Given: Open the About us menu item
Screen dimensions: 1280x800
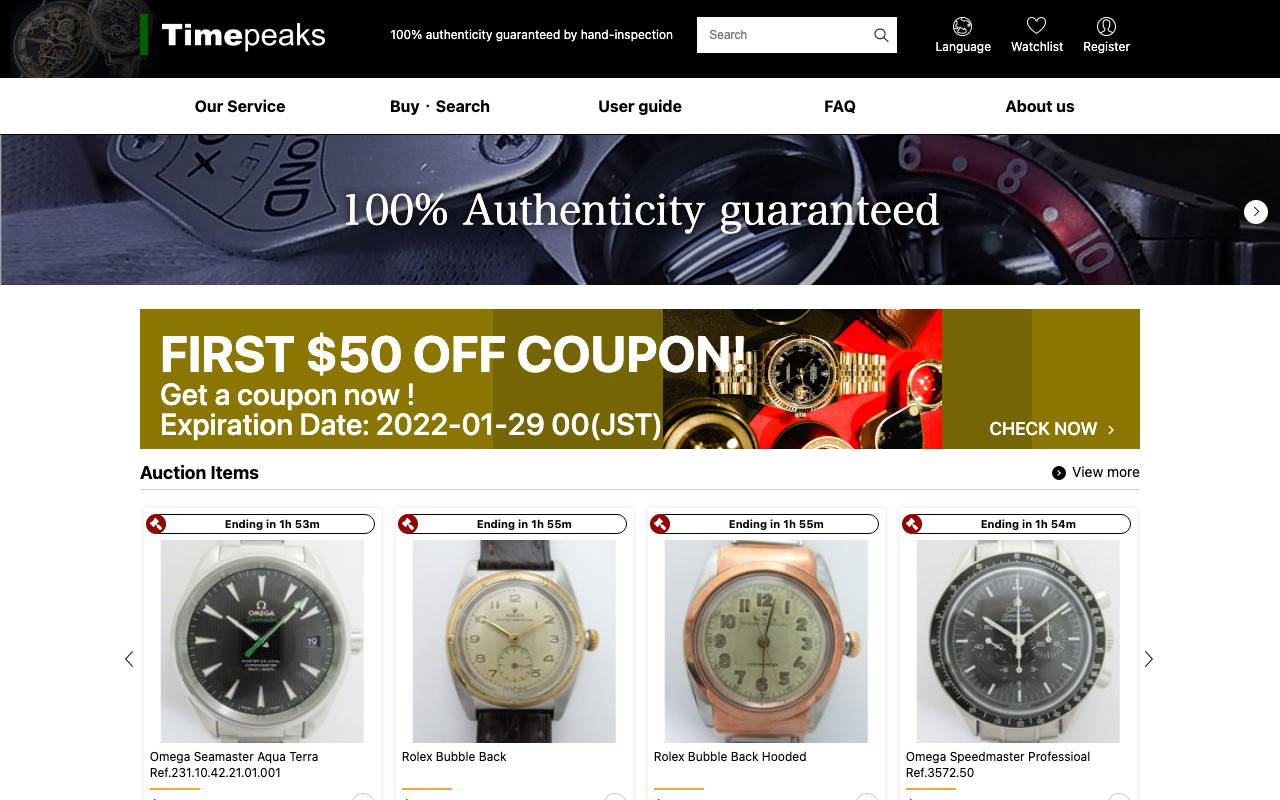Looking at the screenshot, I should [x=1040, y=106].
